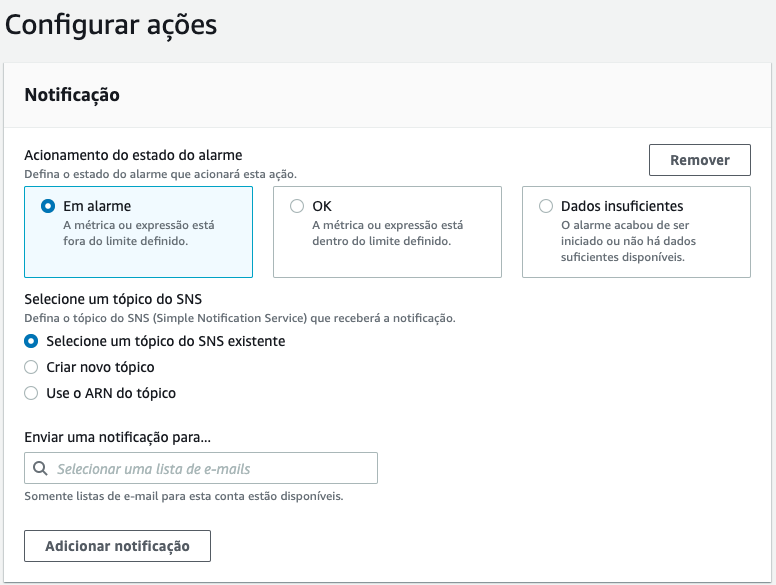Select the "OK" alarm state radio button
Viewport: 776px width, 585px height.
(x=297, y=206)
